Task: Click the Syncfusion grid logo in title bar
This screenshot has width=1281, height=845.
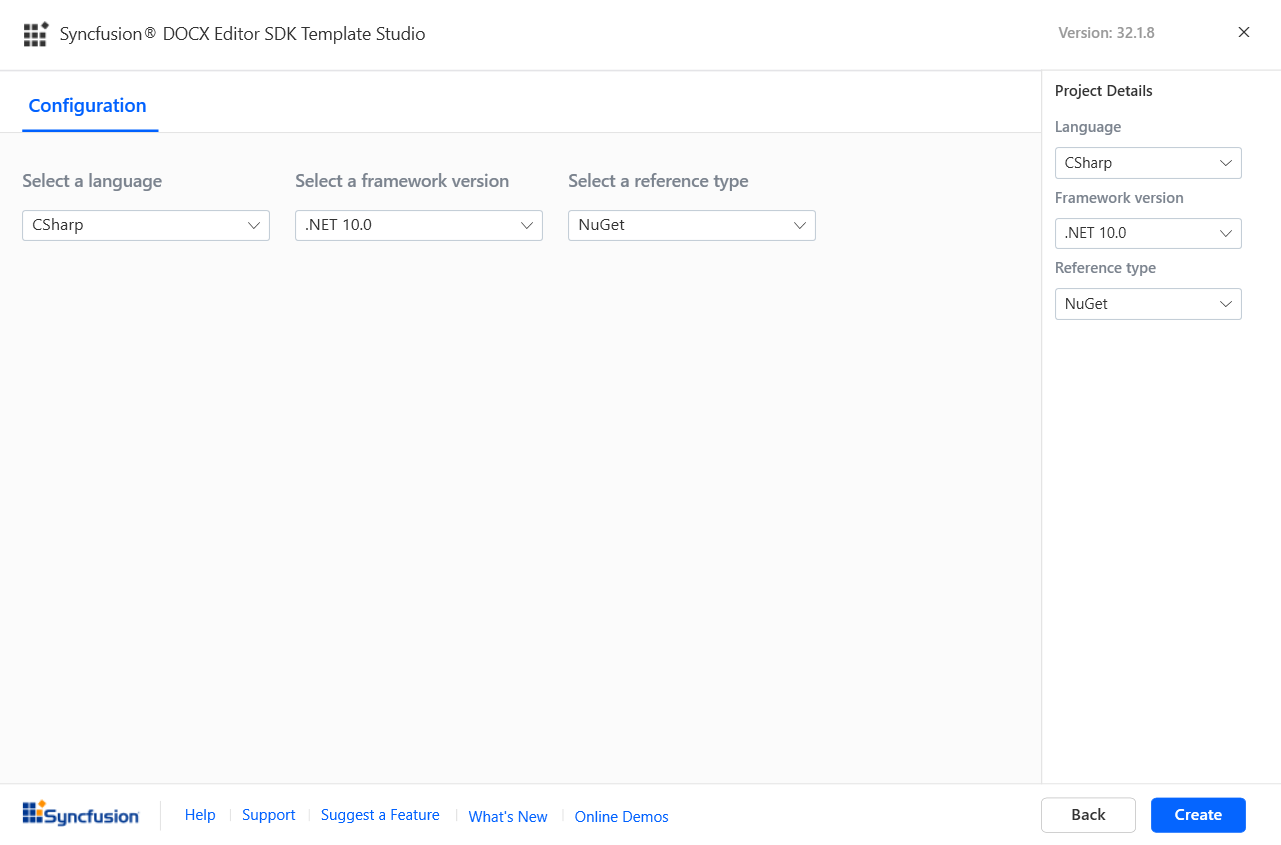Action: (x=36, y=34)
